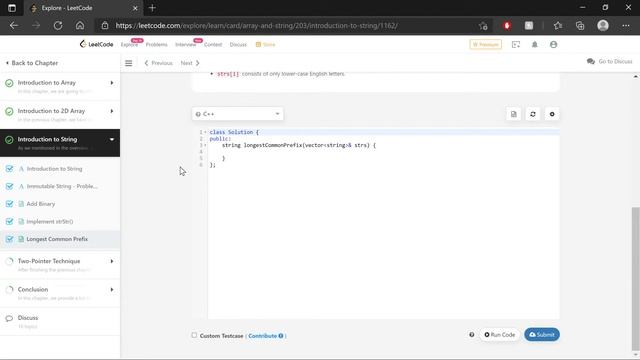Expand Introduction to 2D Array chapter
This screenshot has height=360, width=640.
[112, 111]
